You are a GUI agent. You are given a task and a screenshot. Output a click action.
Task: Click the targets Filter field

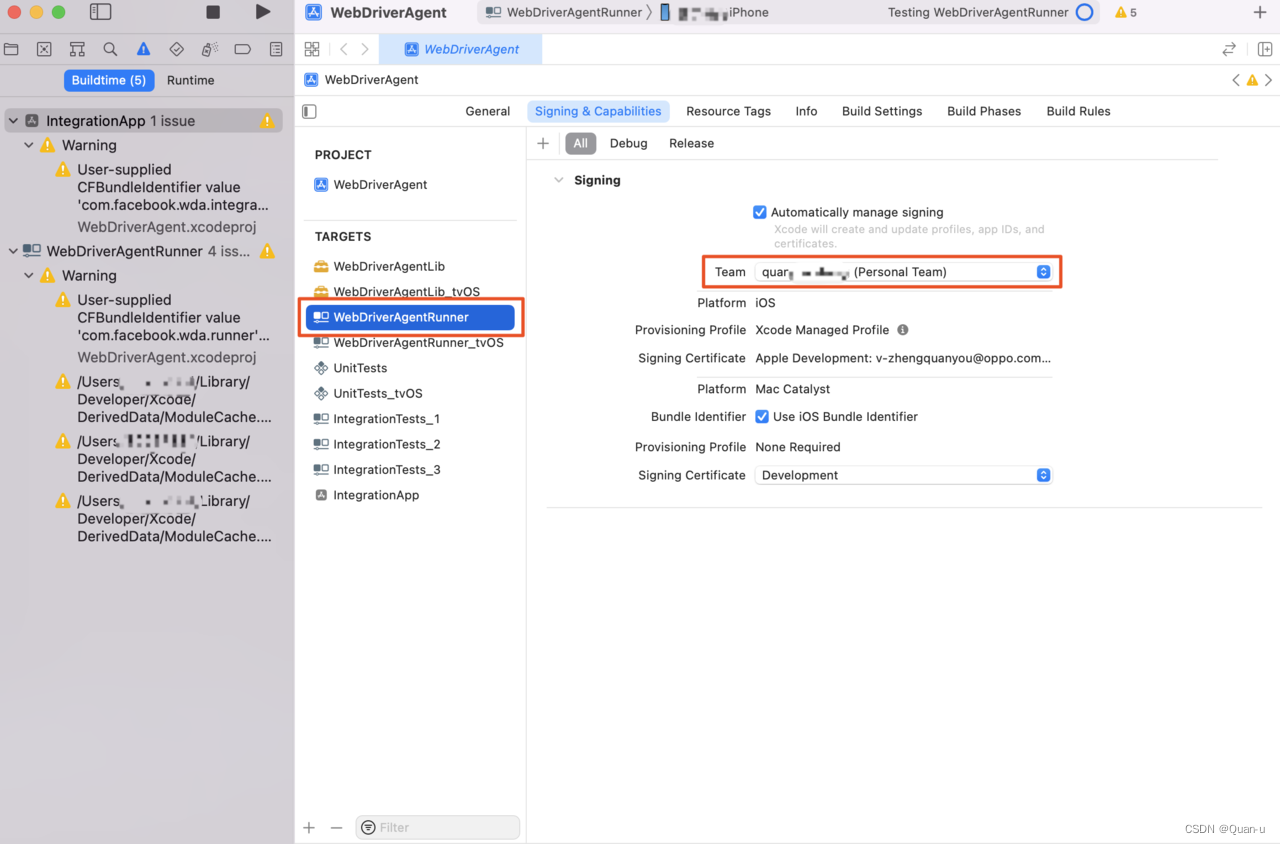click(x=438, y=828)
